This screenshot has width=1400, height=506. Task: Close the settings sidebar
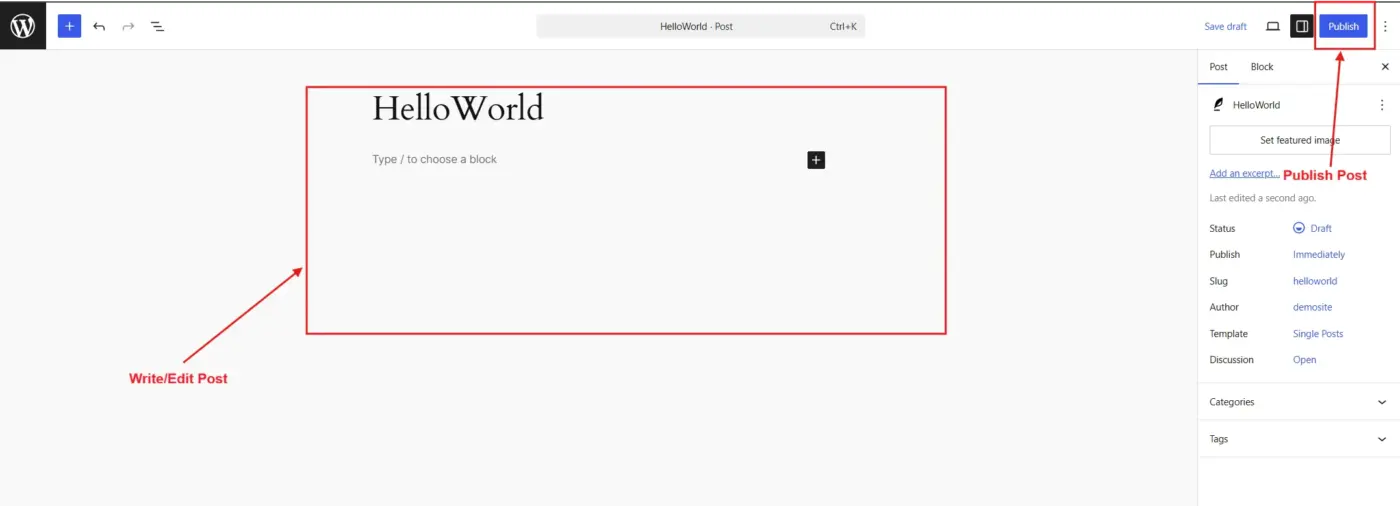tap(1385, 67)
